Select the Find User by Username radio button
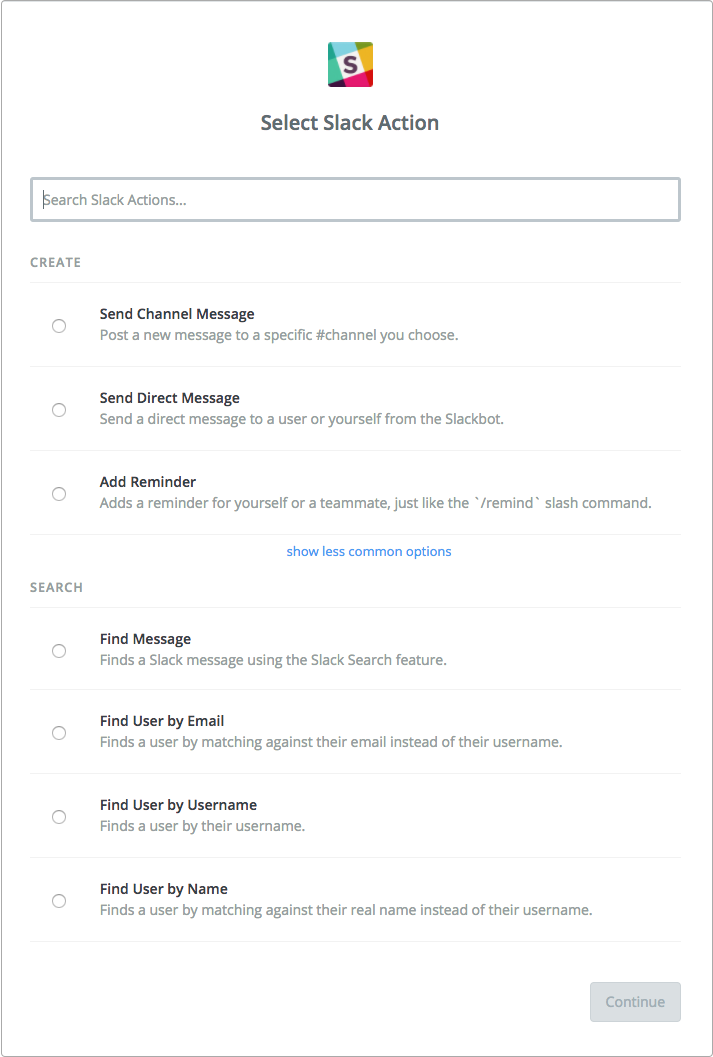This screenshot has height=1057, width=713. click(59, 817)
